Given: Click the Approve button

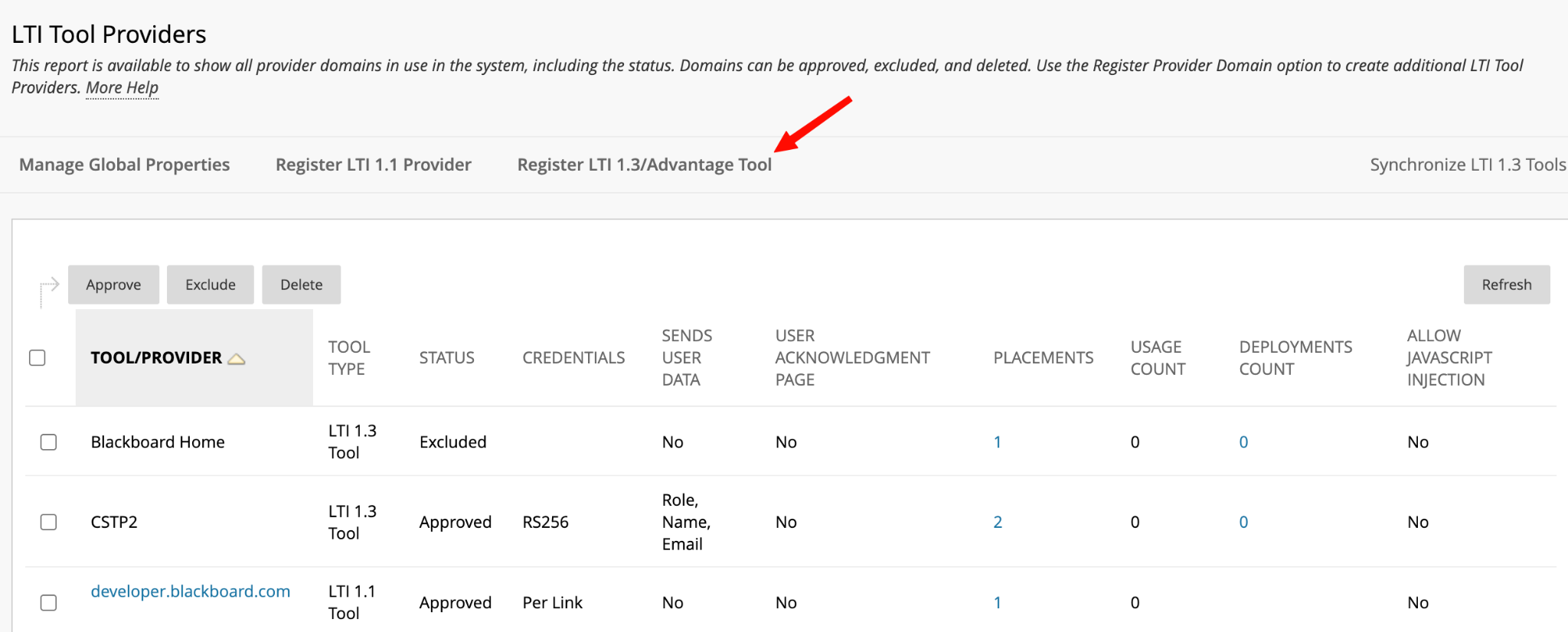Looking at the screenshot, I should 113,285.
